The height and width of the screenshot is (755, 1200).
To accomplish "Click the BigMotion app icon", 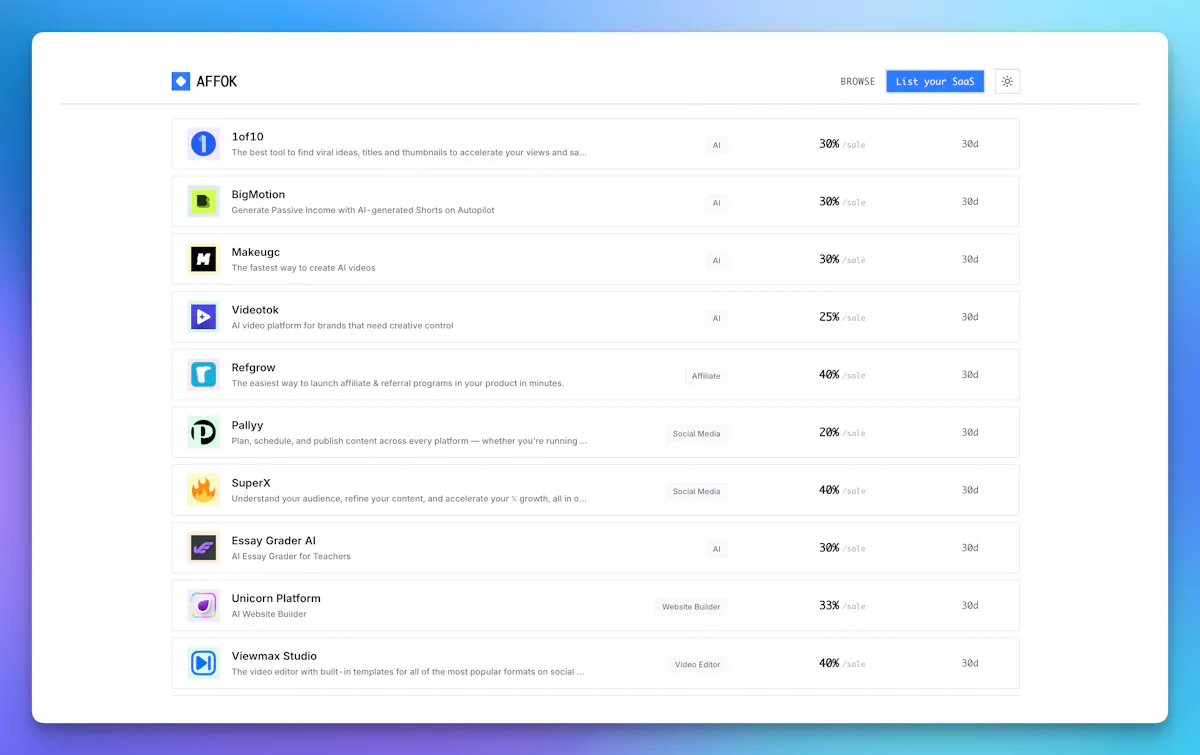I will click(x=203, y=202).
